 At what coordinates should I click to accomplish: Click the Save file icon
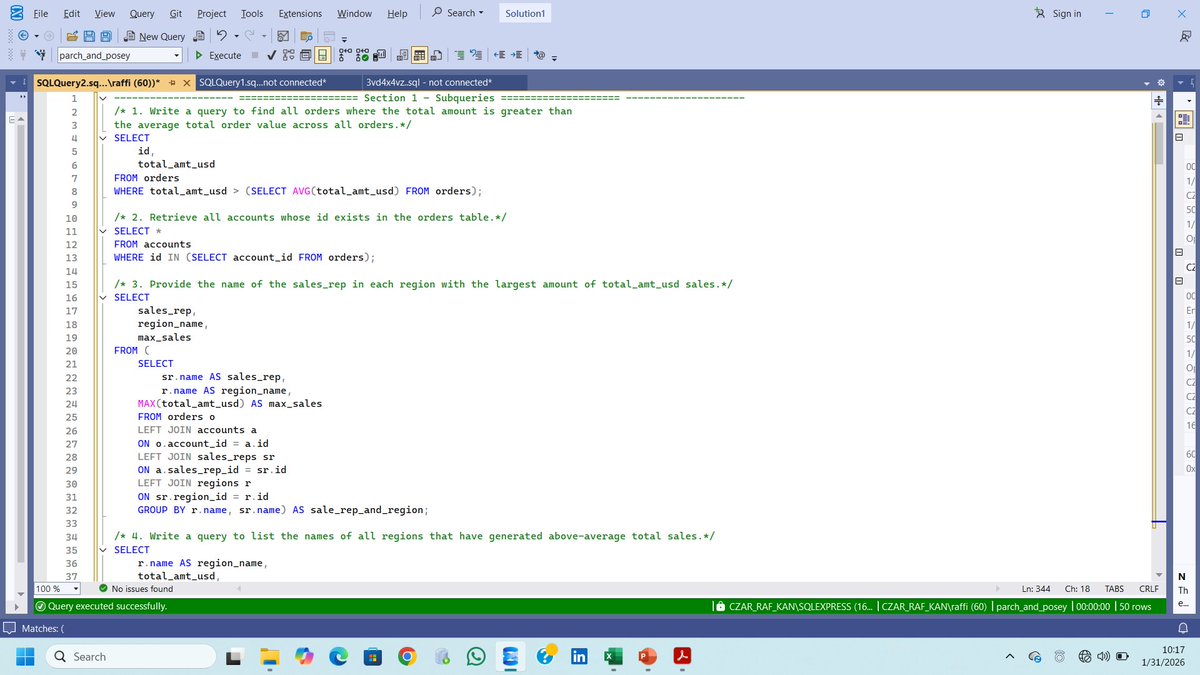(89, 36)
